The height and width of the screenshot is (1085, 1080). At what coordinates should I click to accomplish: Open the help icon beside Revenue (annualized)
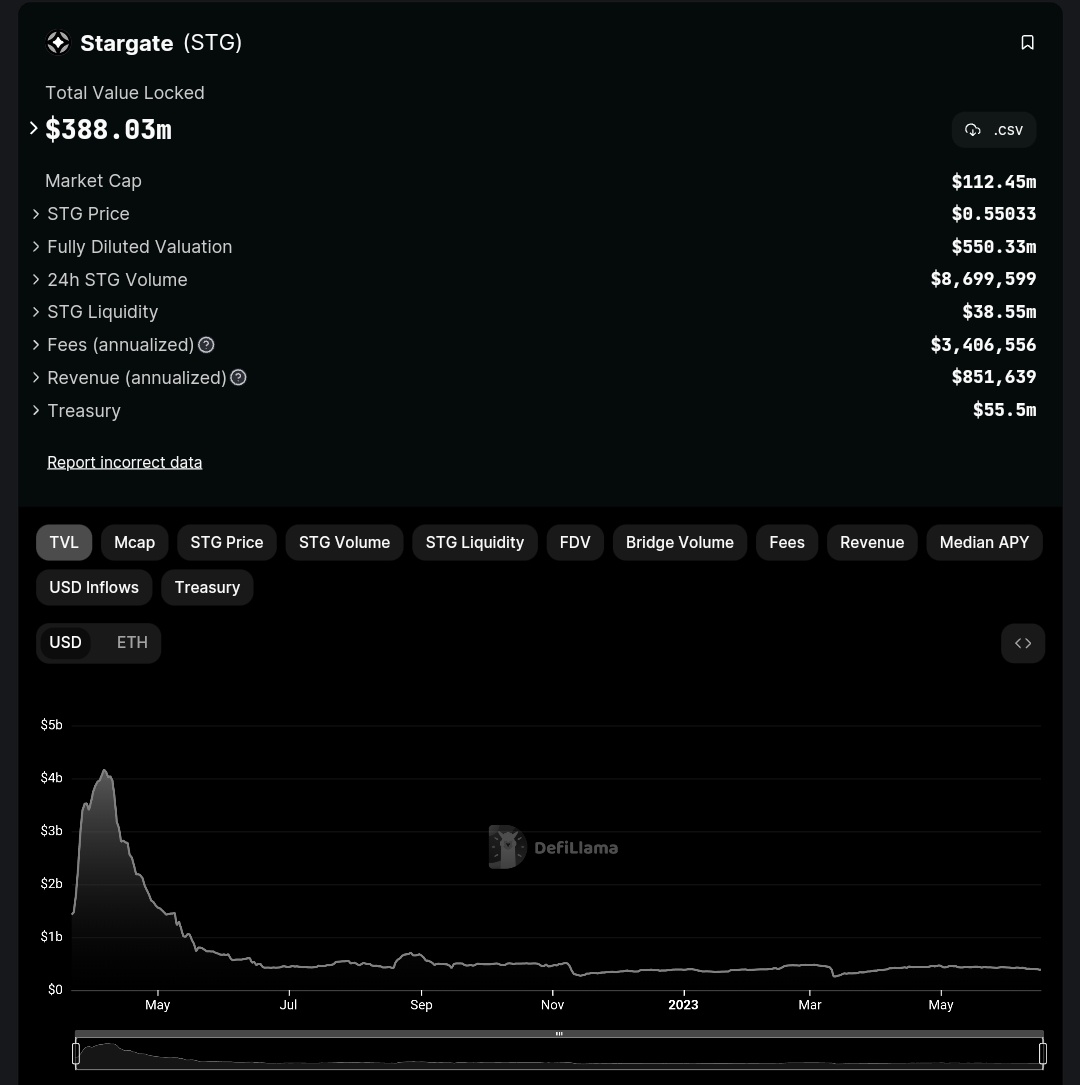(238, 378)
